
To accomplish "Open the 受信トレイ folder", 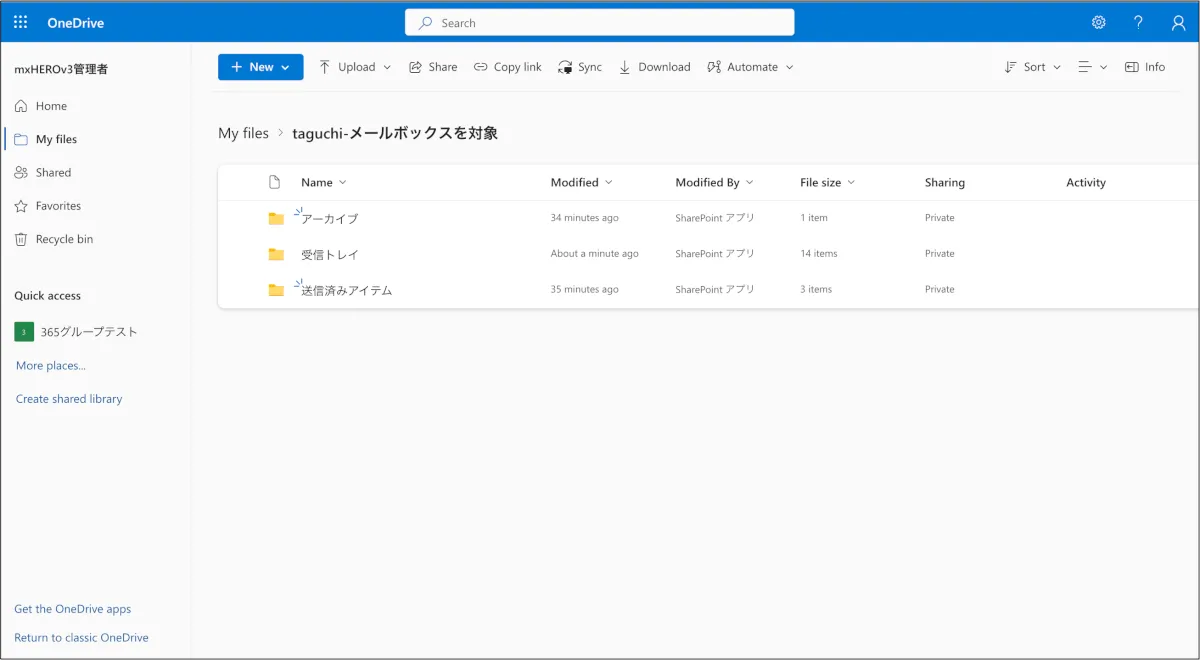I will tap(329, 254).
